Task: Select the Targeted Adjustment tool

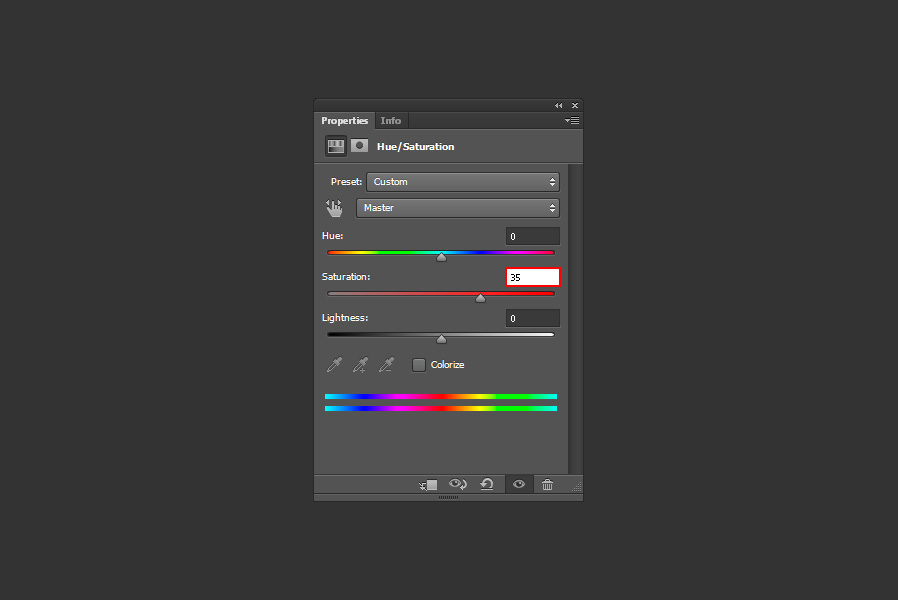Action: [334, 207]
